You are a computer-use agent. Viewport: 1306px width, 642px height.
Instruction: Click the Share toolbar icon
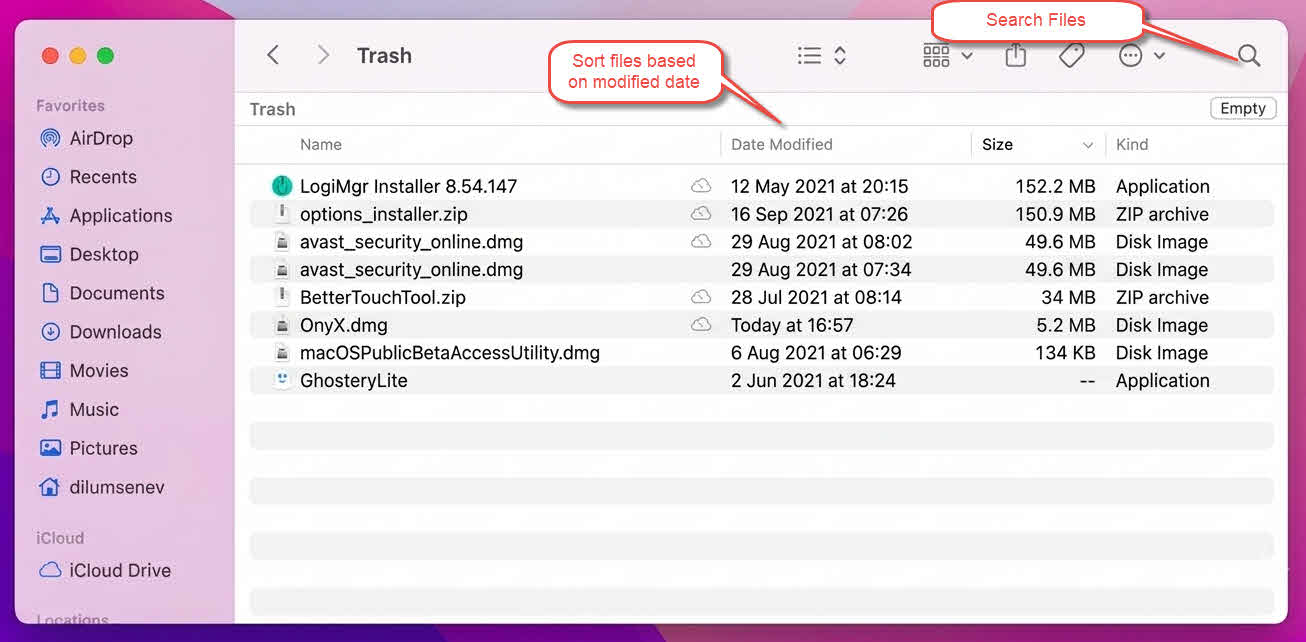(1016, 55)
